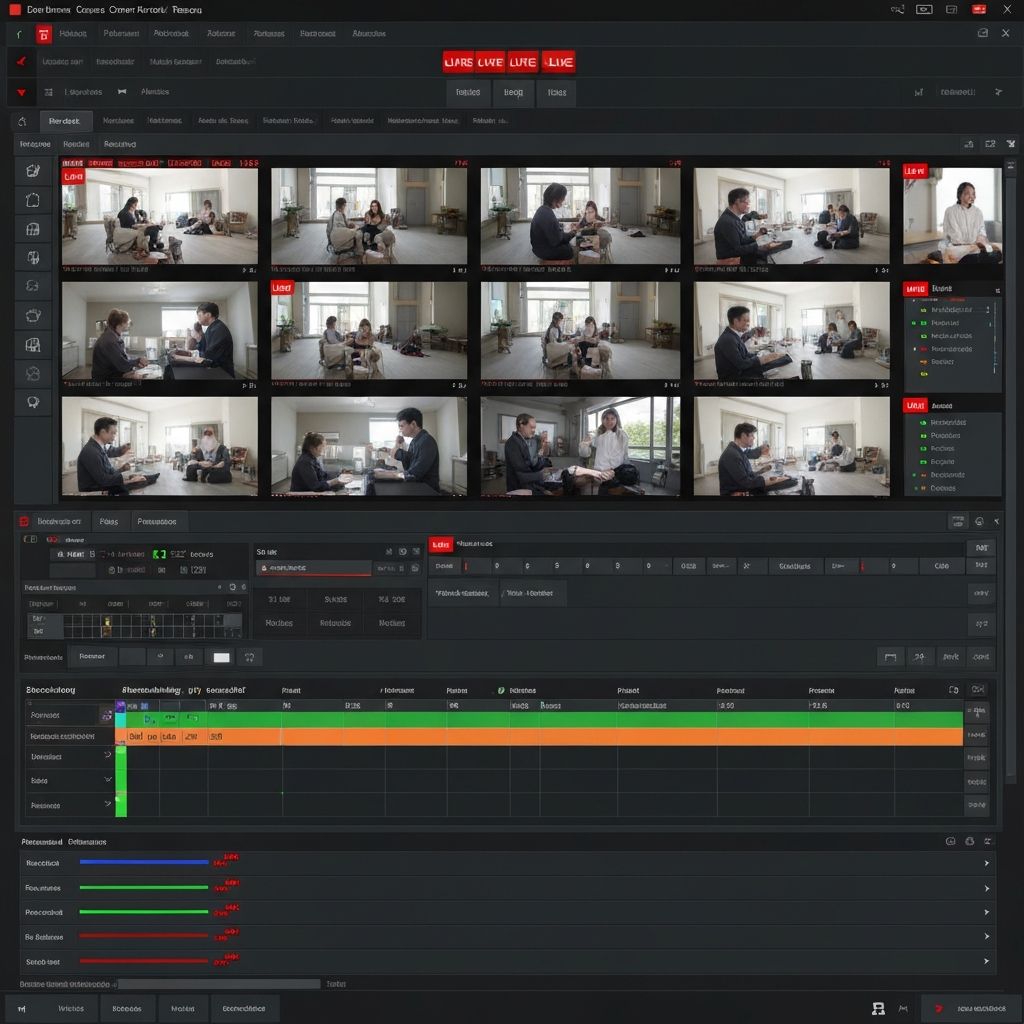Click the white square button under the small grid panel
This screenshot has width=1024, height=1024.
click(222, 657)
